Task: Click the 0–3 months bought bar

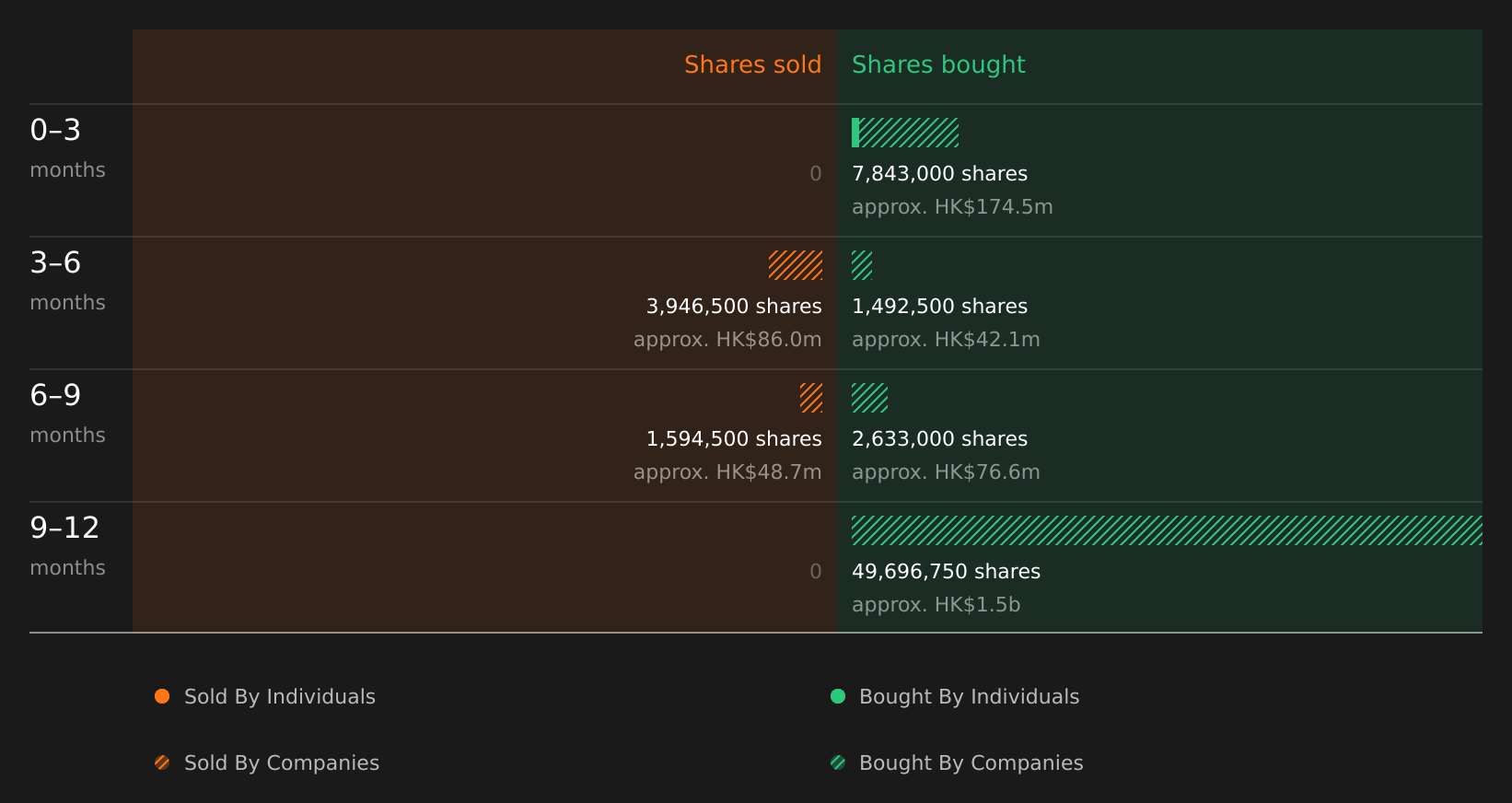Action: (x=905, y=133)
